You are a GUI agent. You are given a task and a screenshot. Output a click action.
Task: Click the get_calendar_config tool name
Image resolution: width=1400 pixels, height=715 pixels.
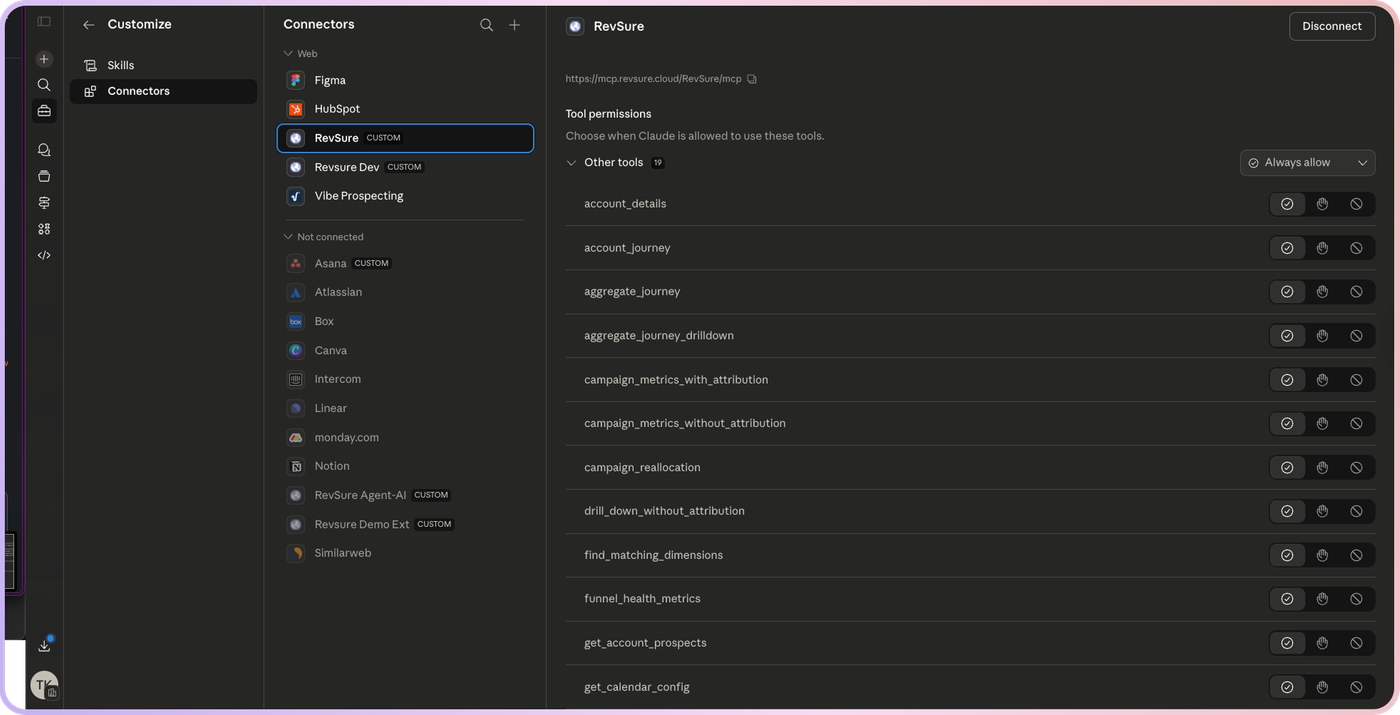(637, 687)
